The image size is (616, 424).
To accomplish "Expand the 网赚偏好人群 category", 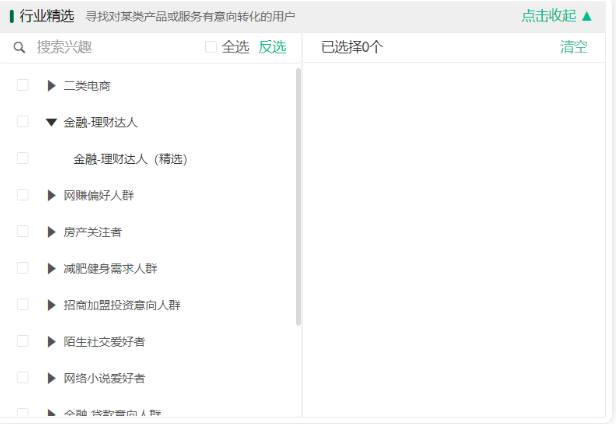I will (51, 195).
